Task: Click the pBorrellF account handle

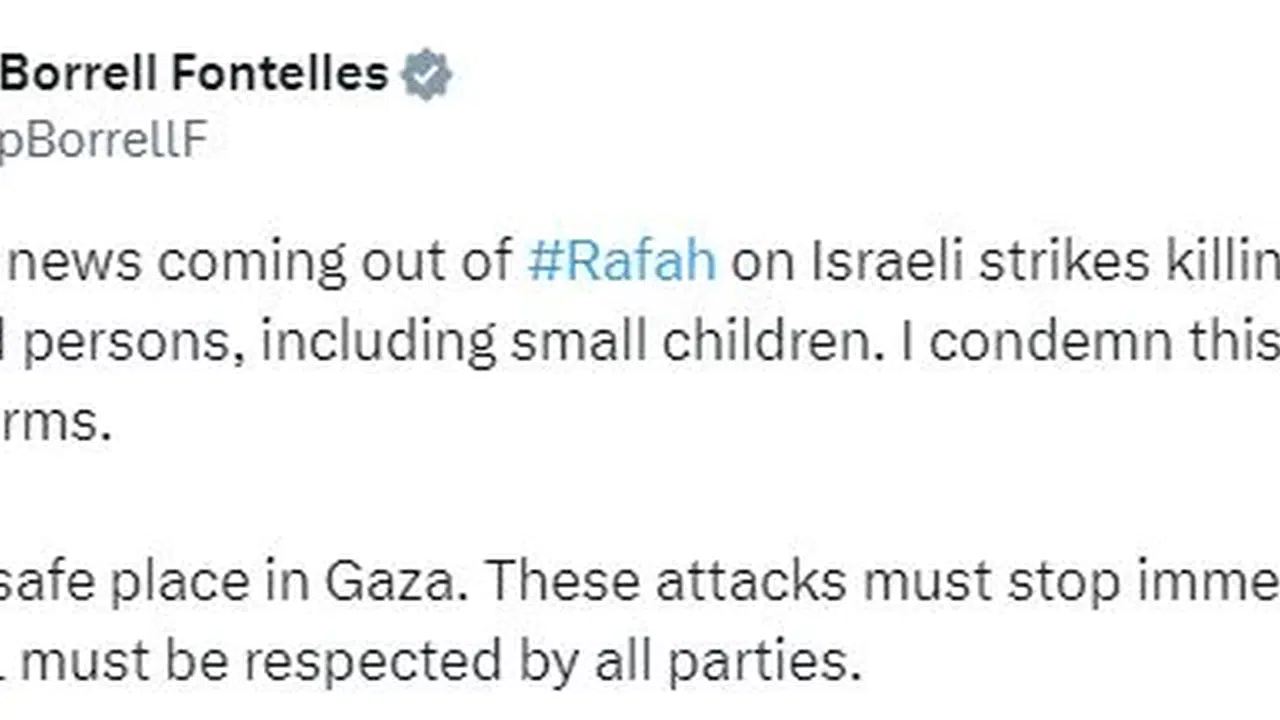Action: pyautogui.click(x=103, y=141)
